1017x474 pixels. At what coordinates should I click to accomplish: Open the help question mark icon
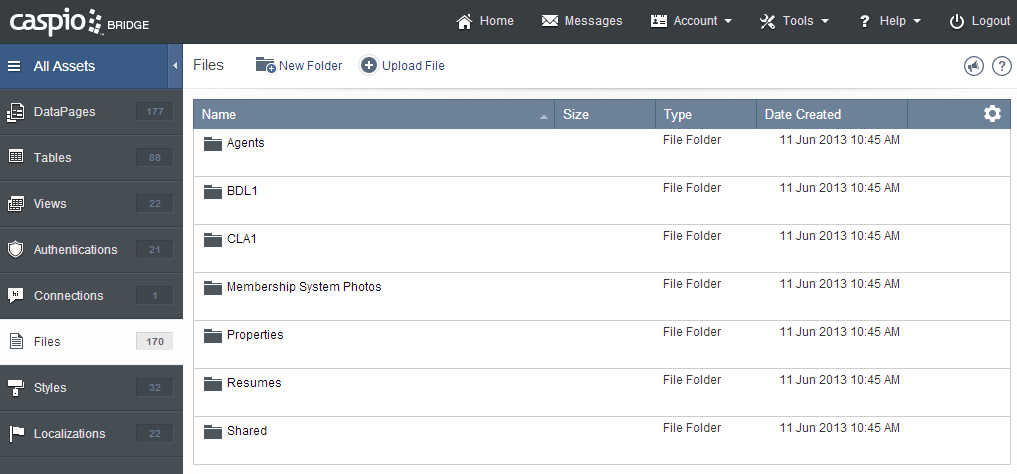1001,66
